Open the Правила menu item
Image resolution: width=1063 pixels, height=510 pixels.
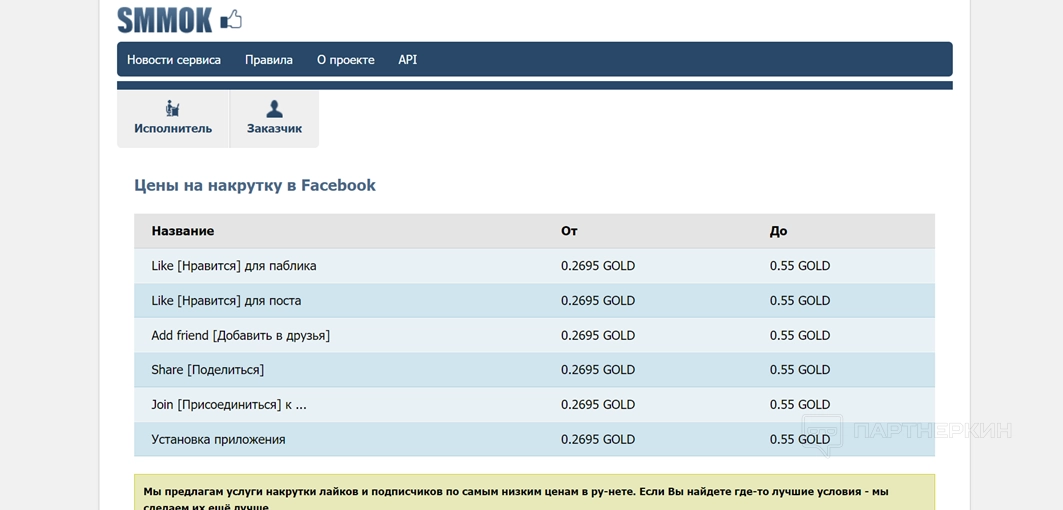[269, 60]
